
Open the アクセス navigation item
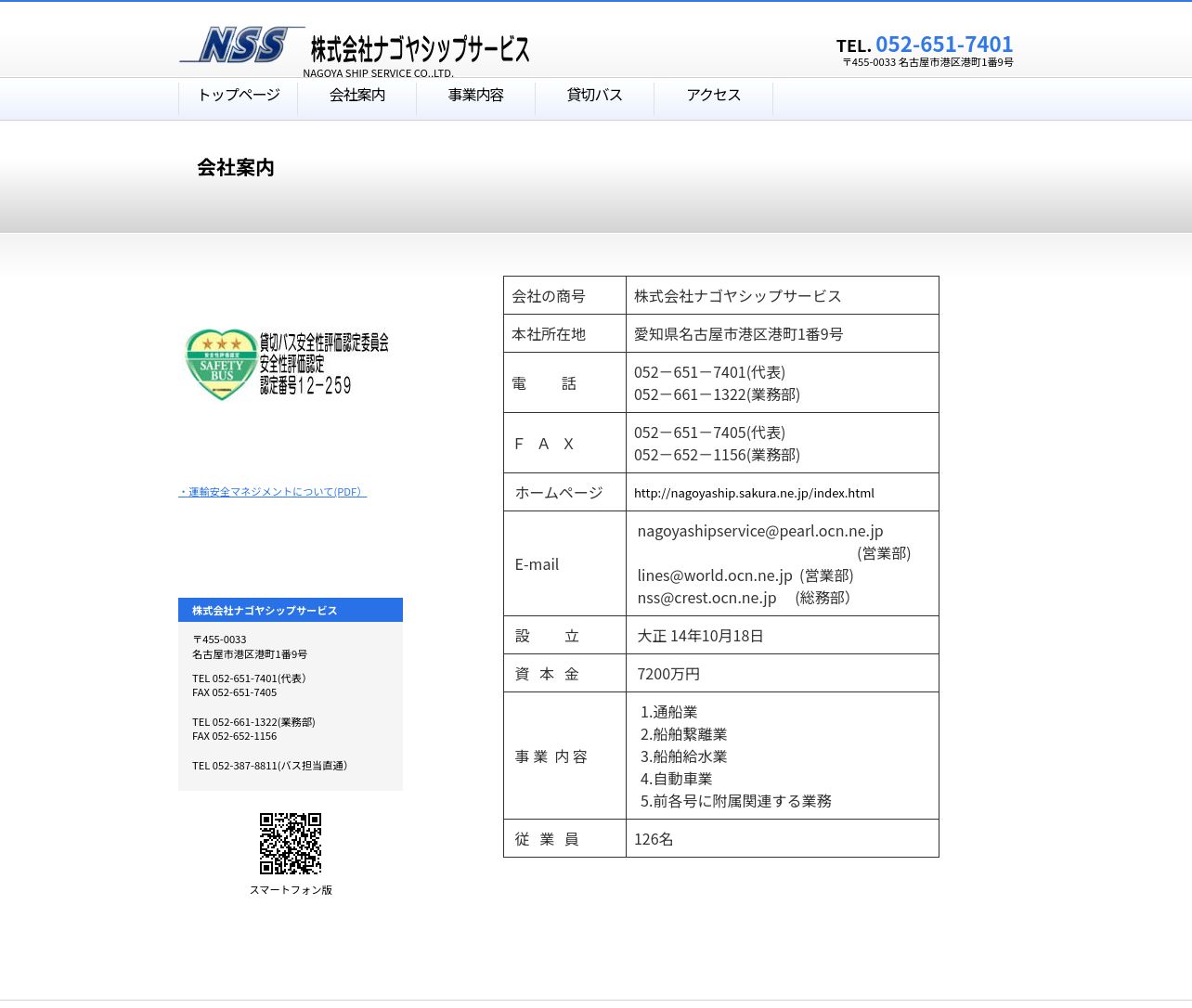click(714, 96)
